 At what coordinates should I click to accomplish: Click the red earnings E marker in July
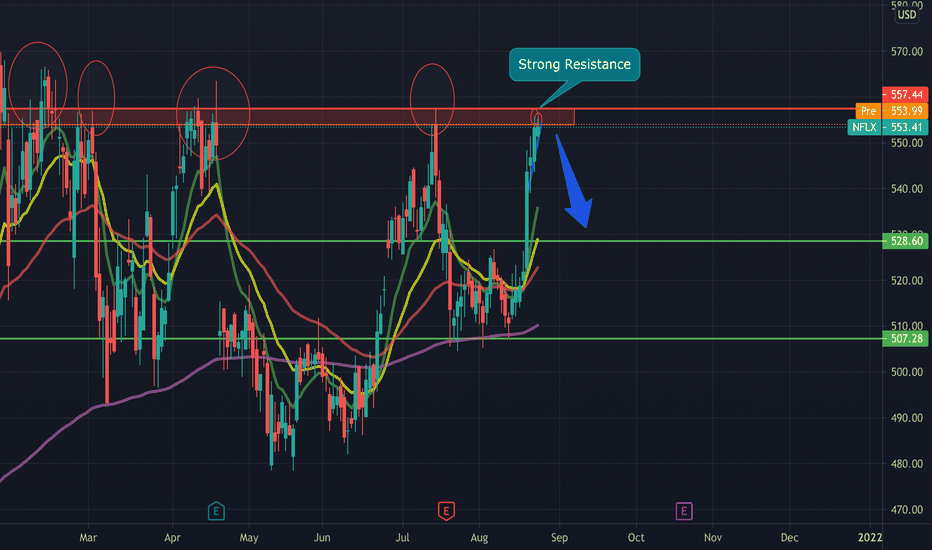(446, 511)
